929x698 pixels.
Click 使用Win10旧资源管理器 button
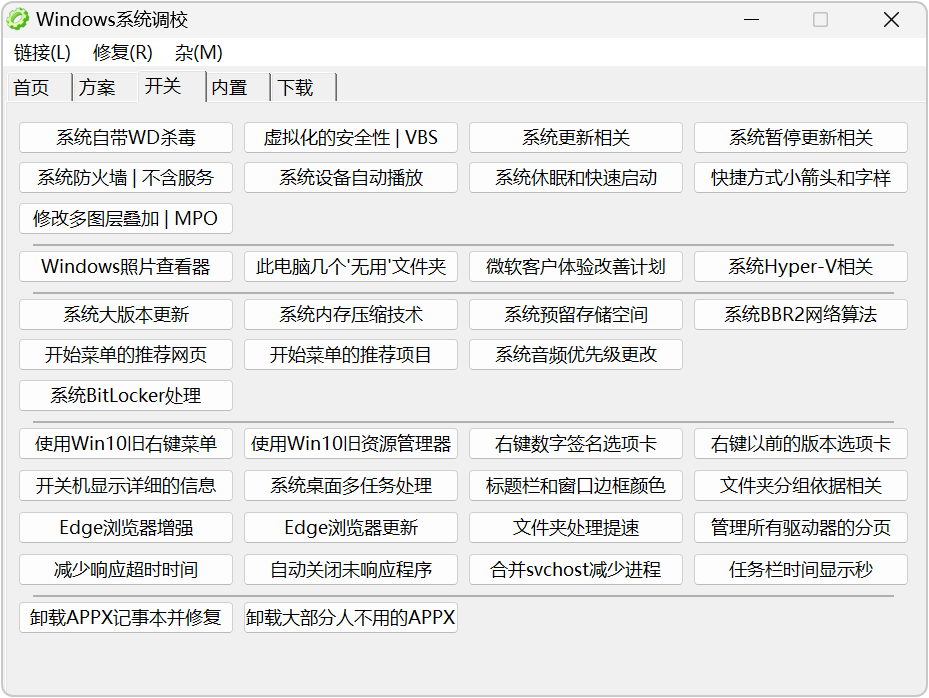(351, 444)
